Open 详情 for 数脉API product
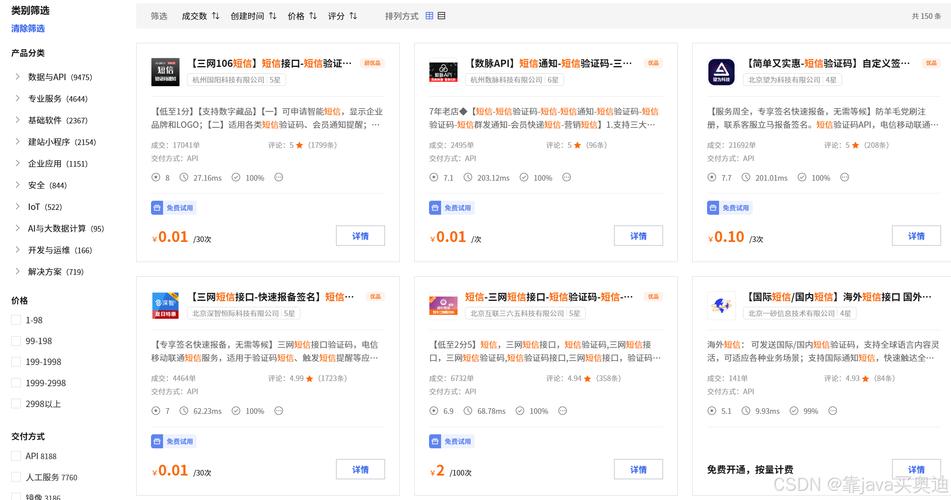The width and height of the screenshot is (951, 500). click(638, 236)
